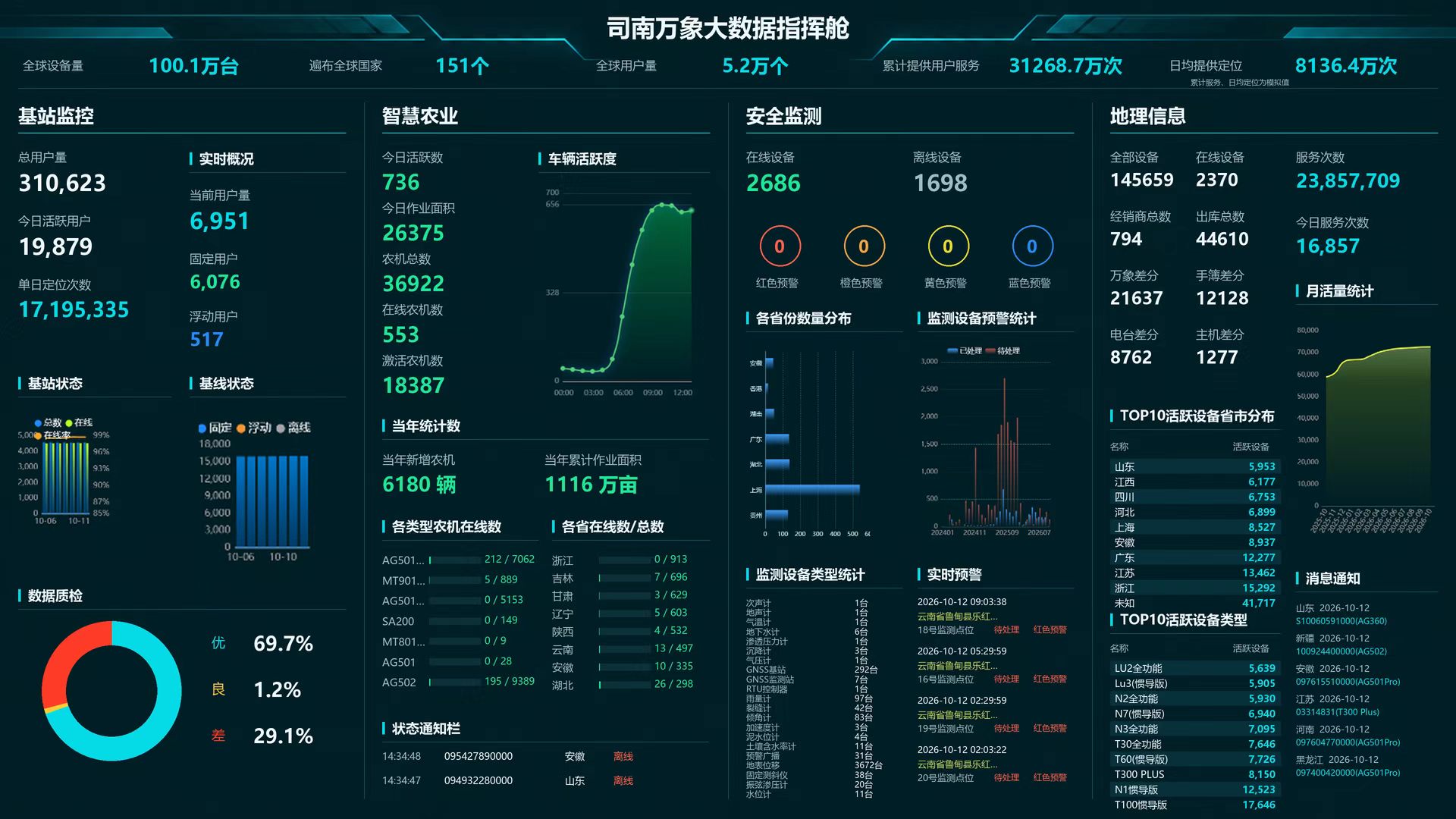The height and width of the screenshot is (819, 1456).
Task: Toggle the 浮动 legend in 基线状态 chart
Action: [x=254, y=428]
